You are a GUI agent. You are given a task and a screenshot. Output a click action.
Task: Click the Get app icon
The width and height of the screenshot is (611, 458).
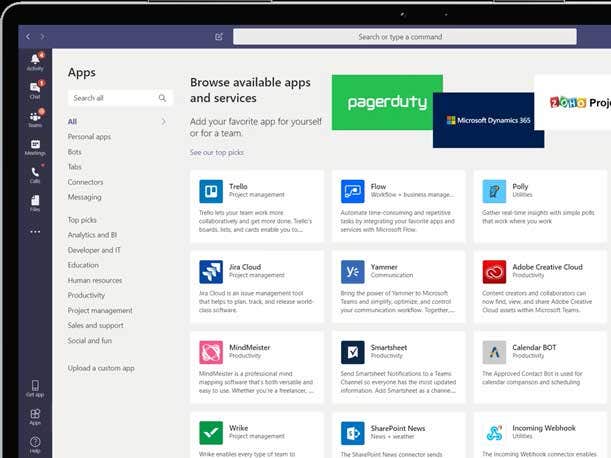tap(35, 387)
